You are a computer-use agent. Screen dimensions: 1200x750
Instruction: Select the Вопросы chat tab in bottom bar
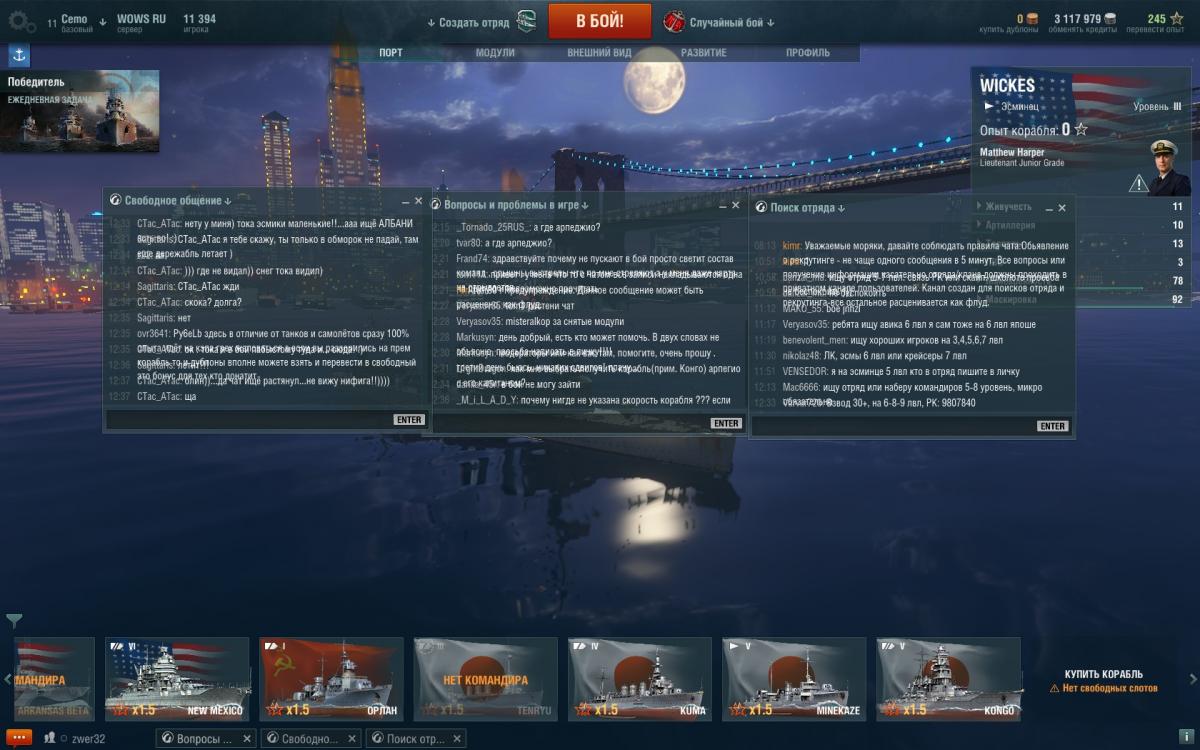click(205, 739)
